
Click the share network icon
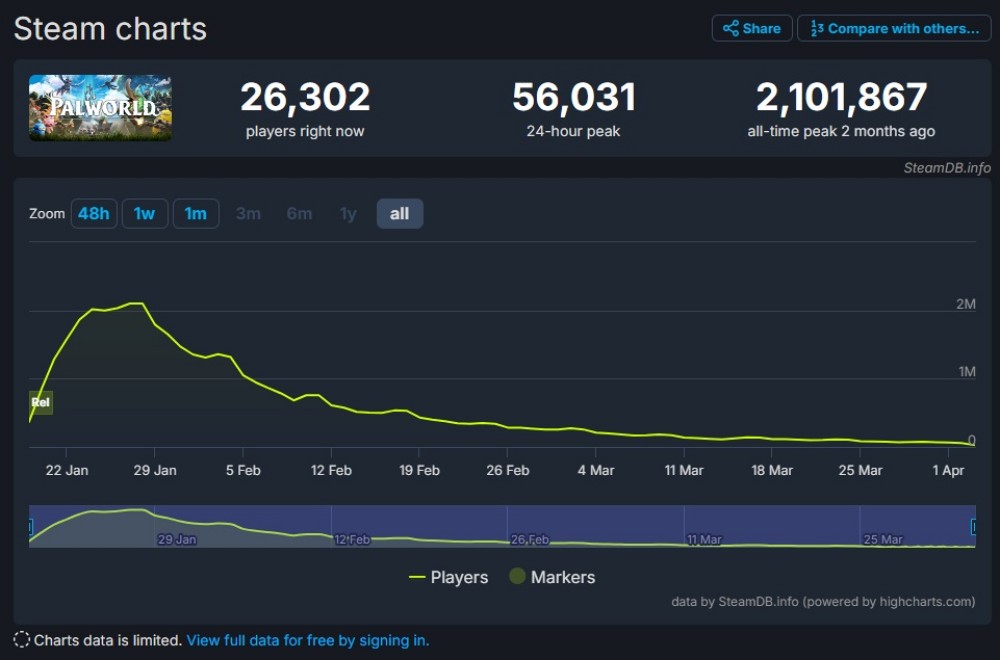pos(731,29)
